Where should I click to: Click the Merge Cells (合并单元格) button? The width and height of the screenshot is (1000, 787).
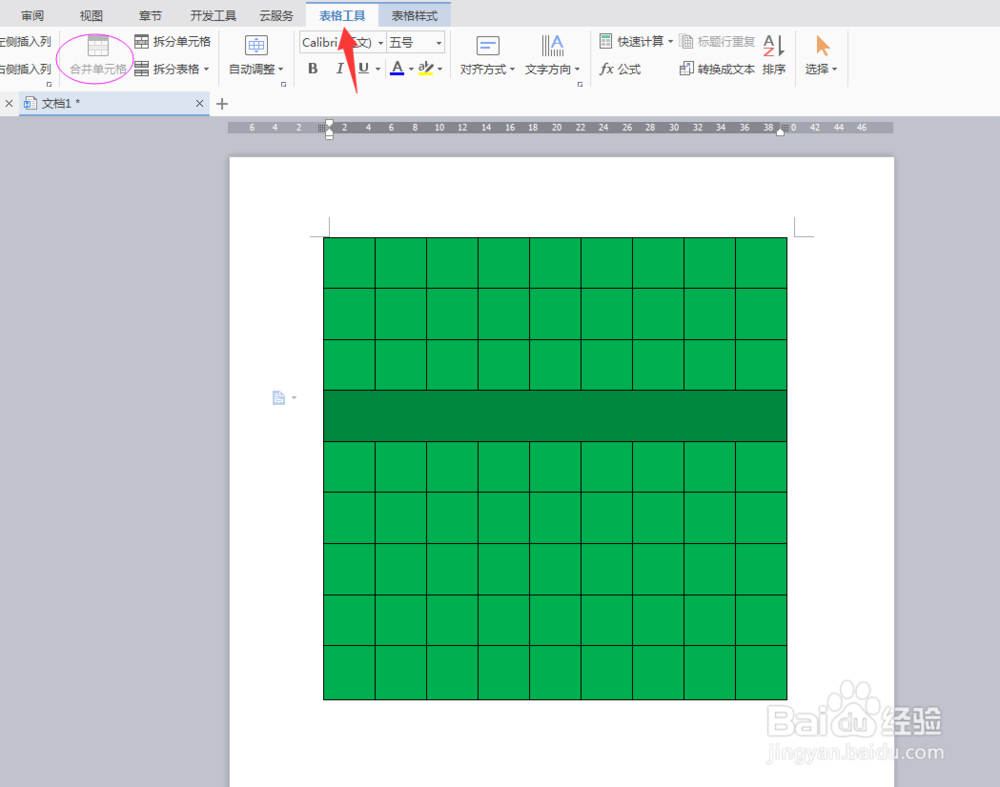pyautogui.click(x=98, y=56)
